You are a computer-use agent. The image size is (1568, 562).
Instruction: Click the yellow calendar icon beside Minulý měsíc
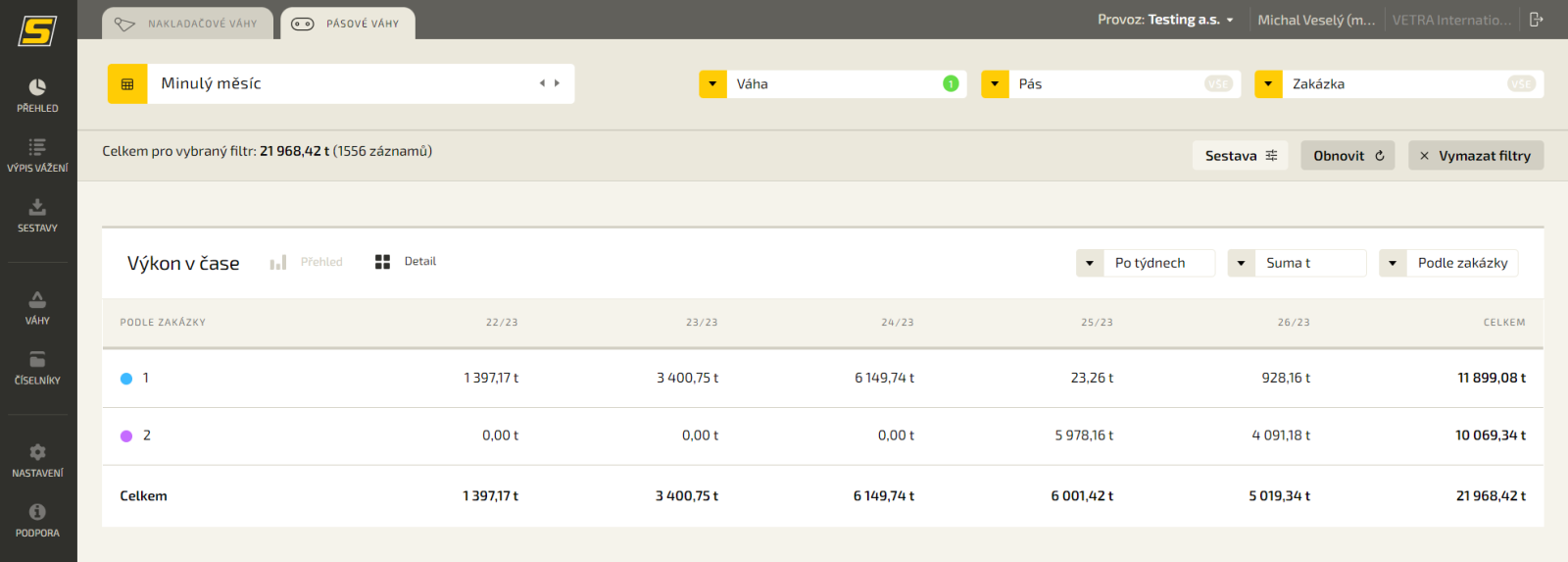coord(127,84)
